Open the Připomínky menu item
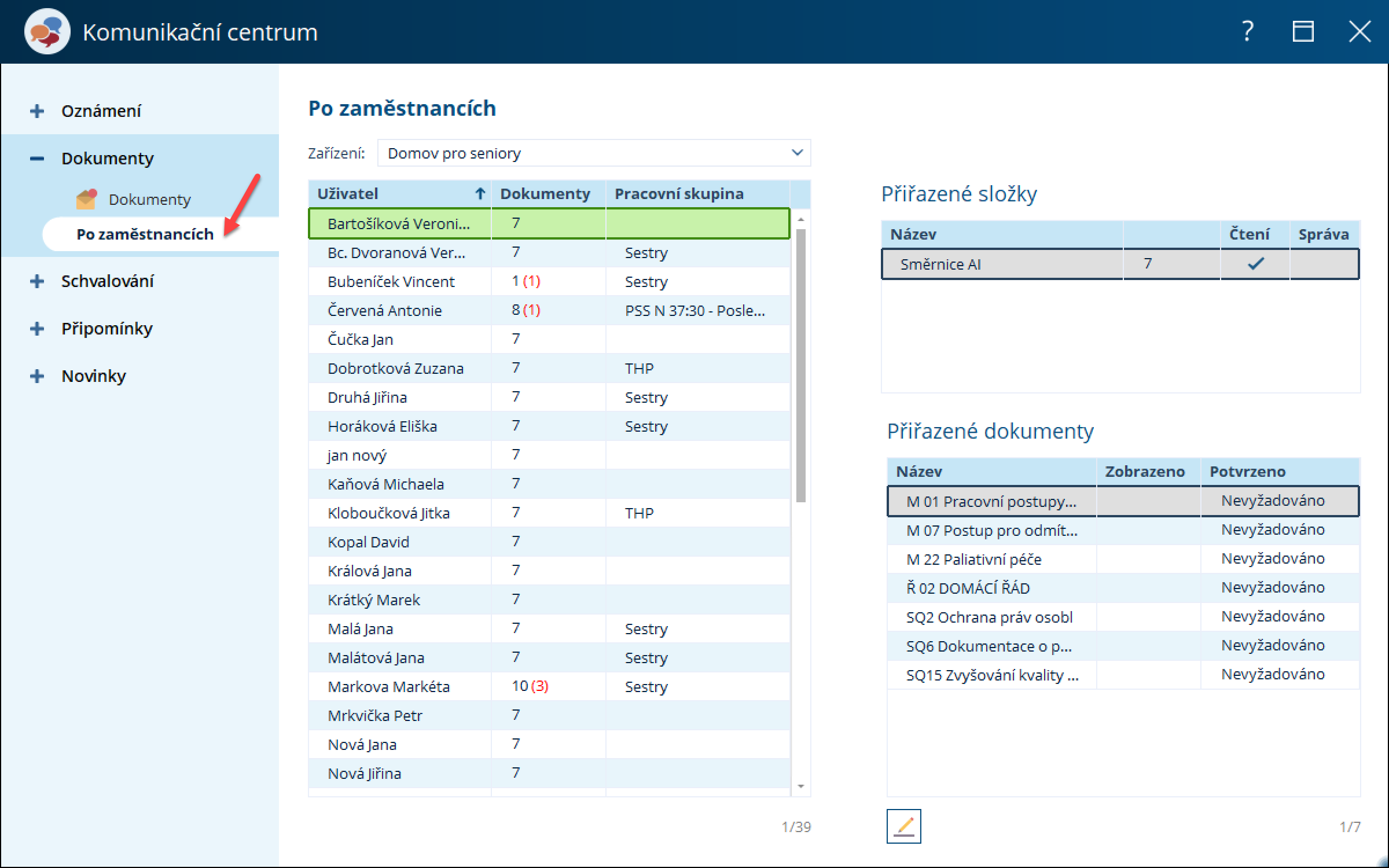This screenshot has height=868, width=1389. coord(107,329)
